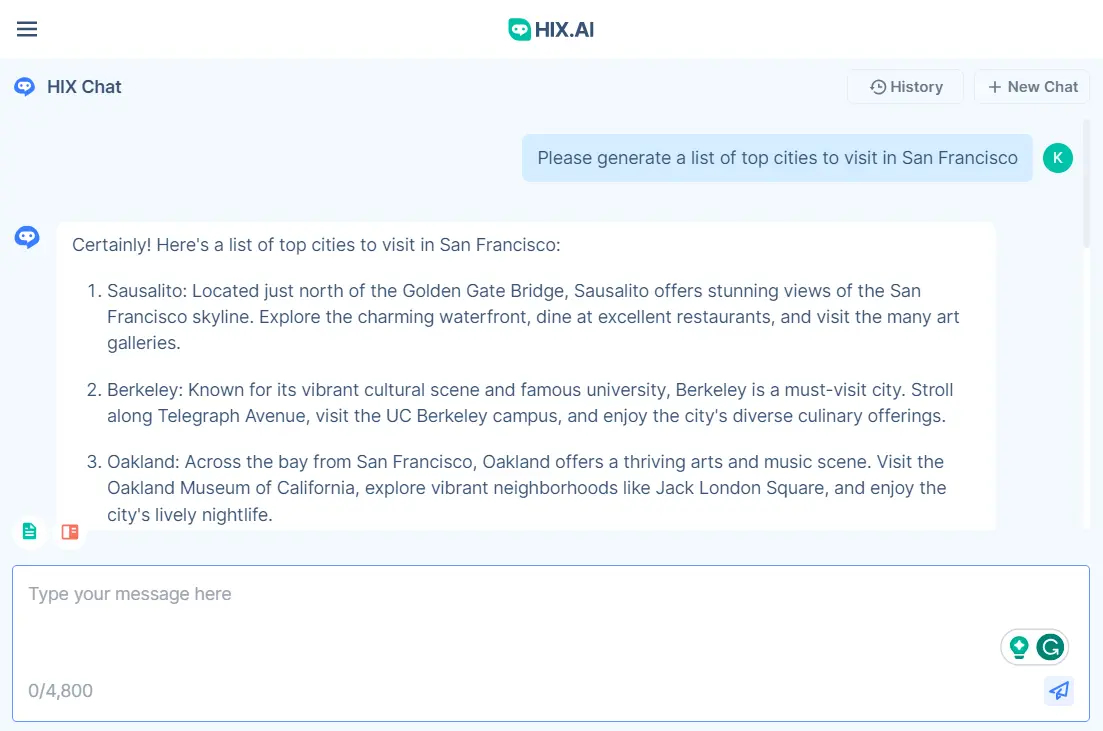Open the Grammarly G widget

pos(1050,647)
